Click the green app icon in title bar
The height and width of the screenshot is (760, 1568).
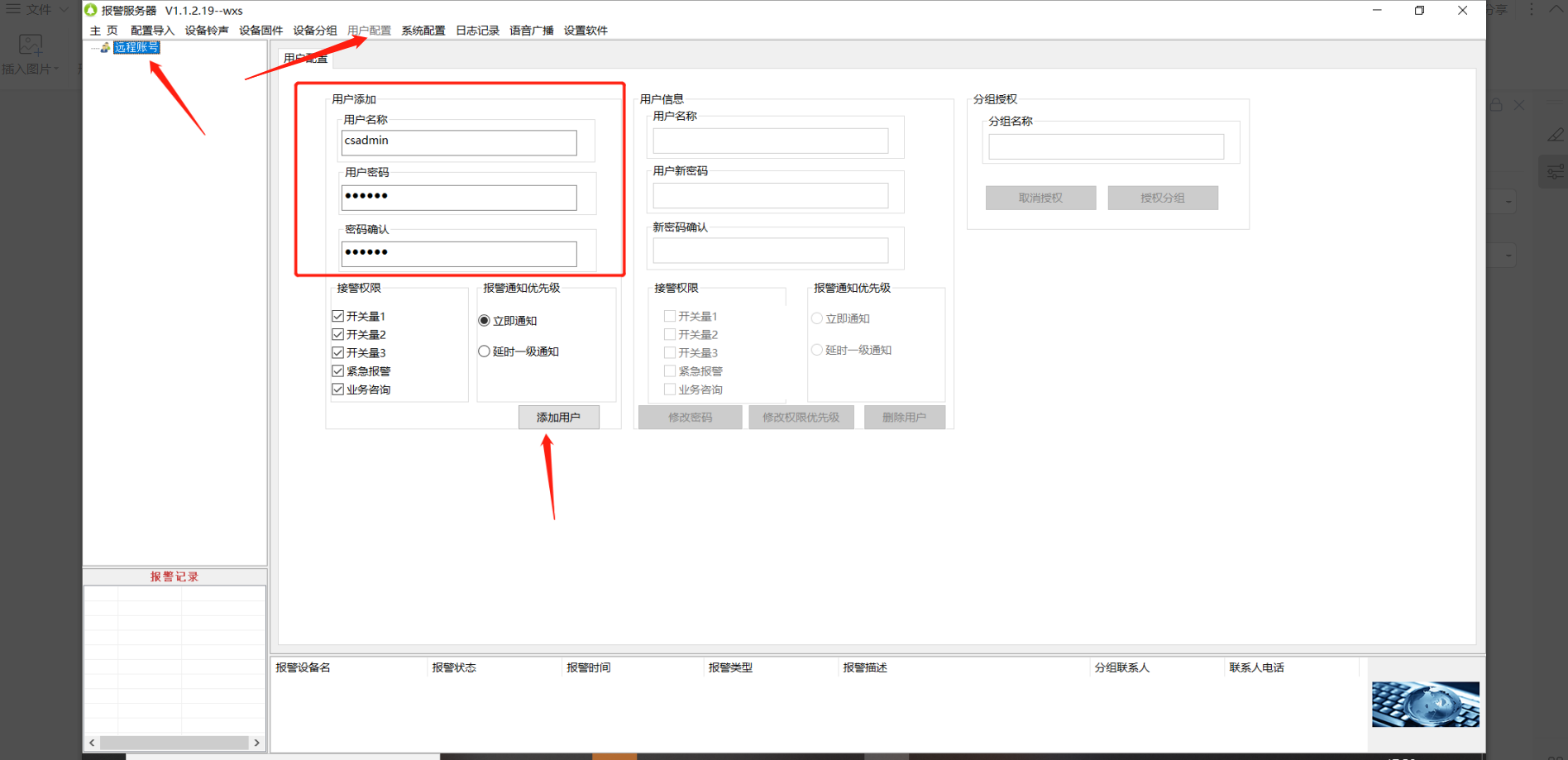pyautogui.click(x=91, y=10)
